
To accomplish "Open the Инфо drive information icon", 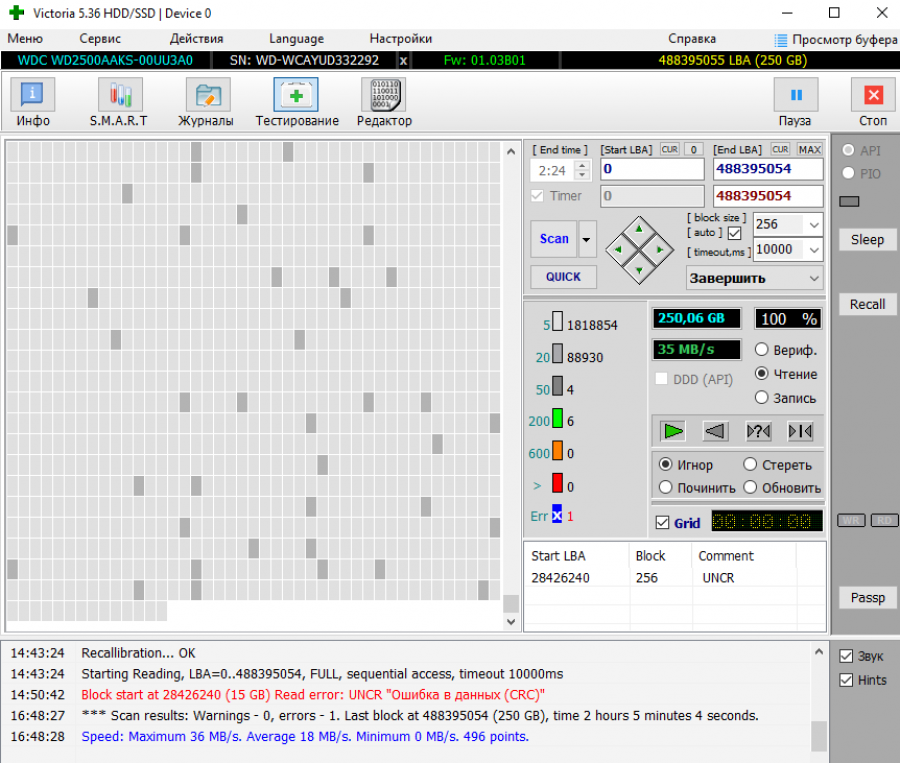I will [x=32, y=96].
